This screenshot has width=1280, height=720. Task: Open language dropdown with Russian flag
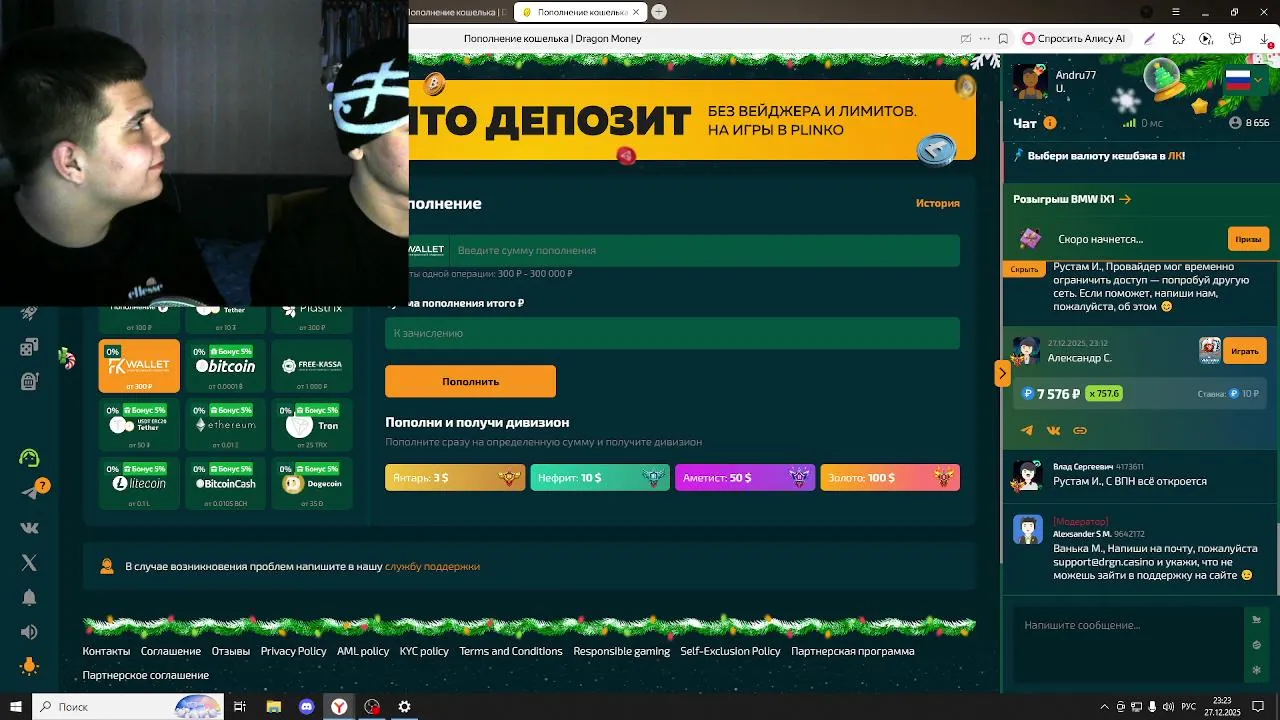1246,80
